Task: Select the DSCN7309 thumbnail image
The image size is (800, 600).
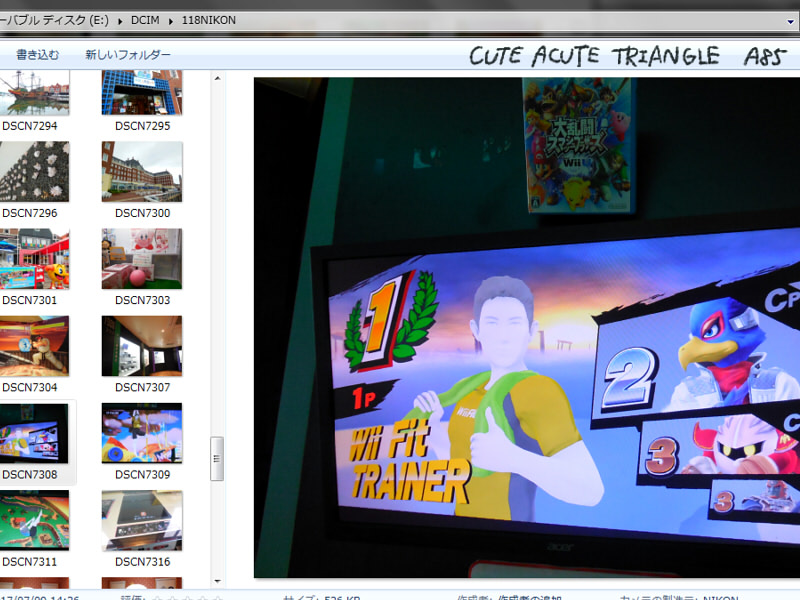Action: click(142, 433)
